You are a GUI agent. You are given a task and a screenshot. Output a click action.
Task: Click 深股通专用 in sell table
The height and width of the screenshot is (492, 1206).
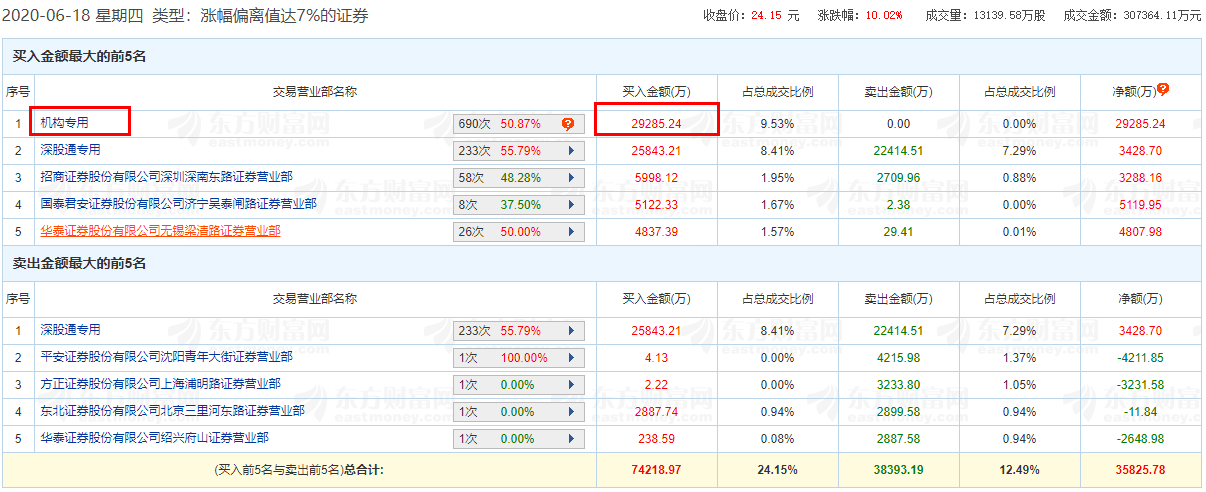pyautogui.click(x=70, y=330)
